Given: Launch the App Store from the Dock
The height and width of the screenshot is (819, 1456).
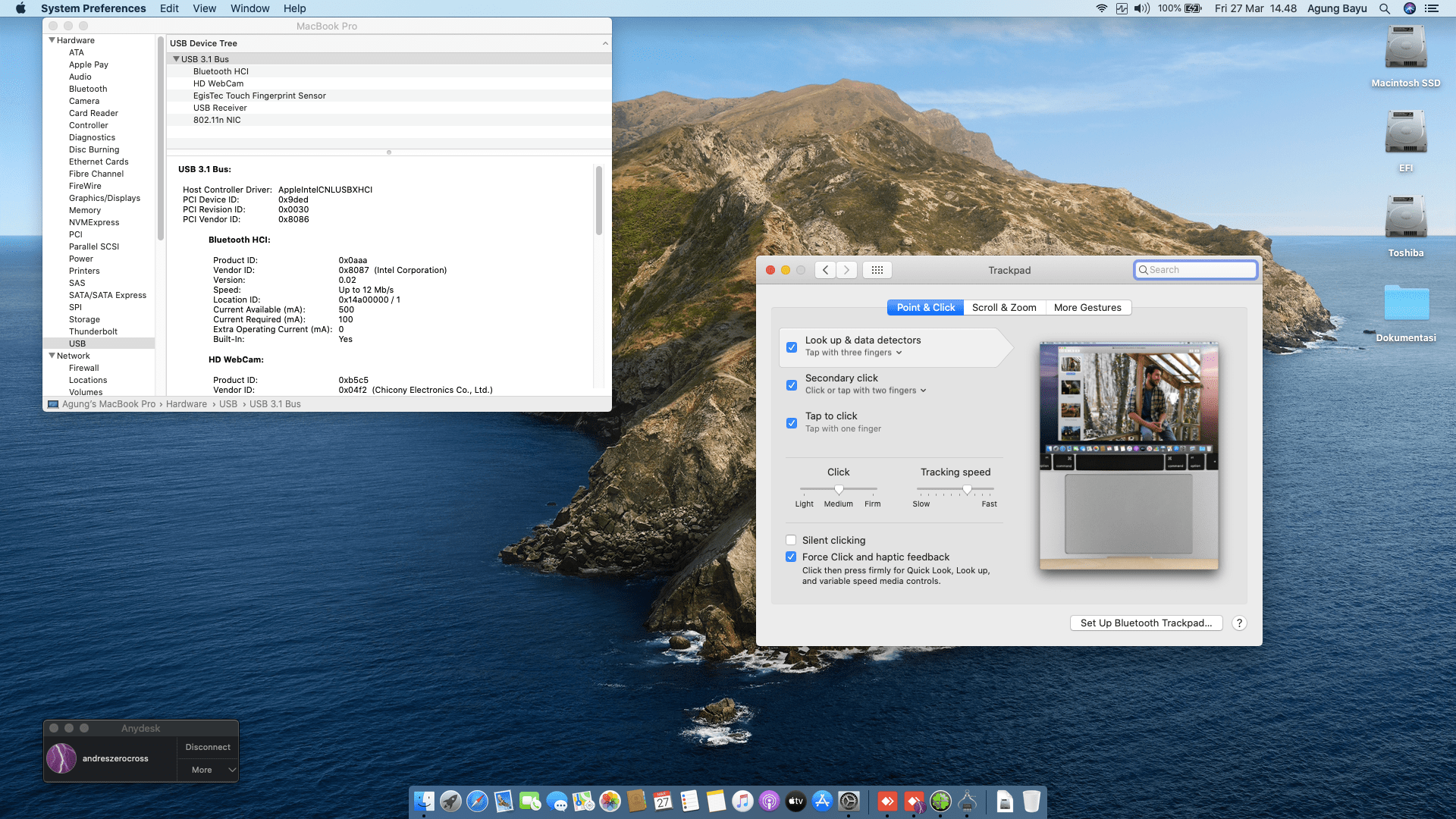Looking at the screenshot, I should tap(822, 802).
